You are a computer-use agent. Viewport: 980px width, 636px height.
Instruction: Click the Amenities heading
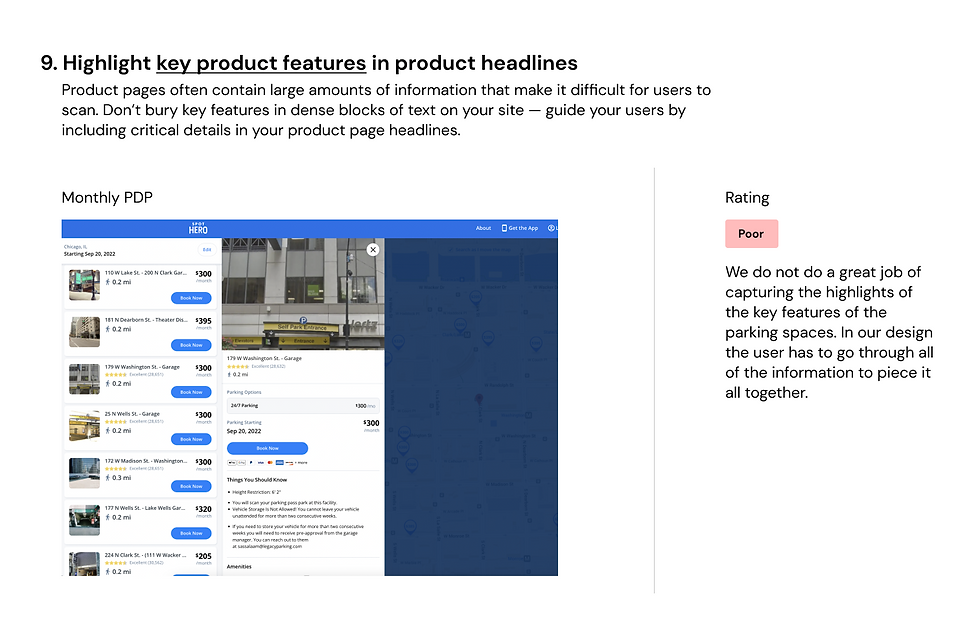click(x=239, y=567)
